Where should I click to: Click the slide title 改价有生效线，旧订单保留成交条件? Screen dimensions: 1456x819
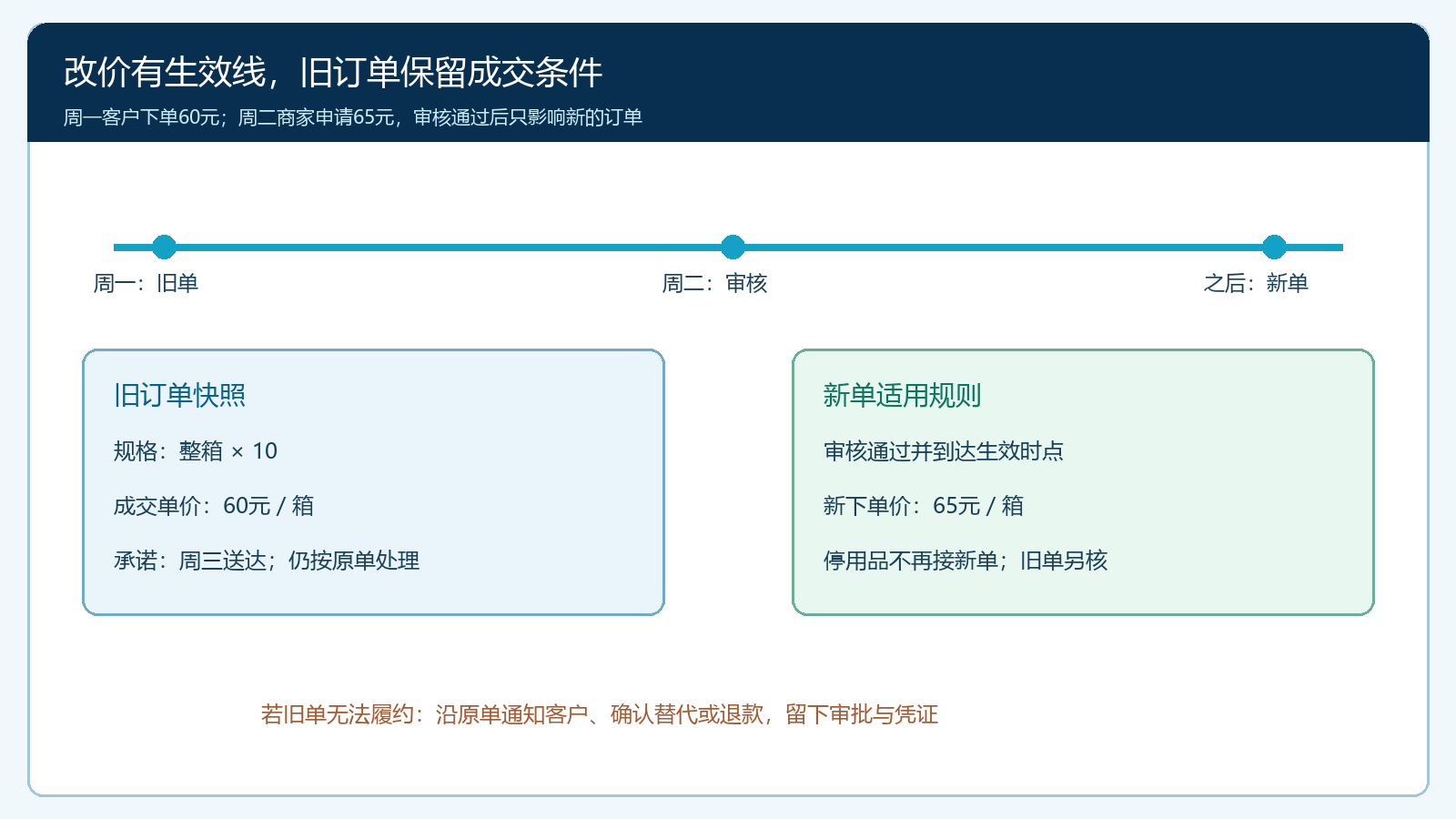click(333, 73)
